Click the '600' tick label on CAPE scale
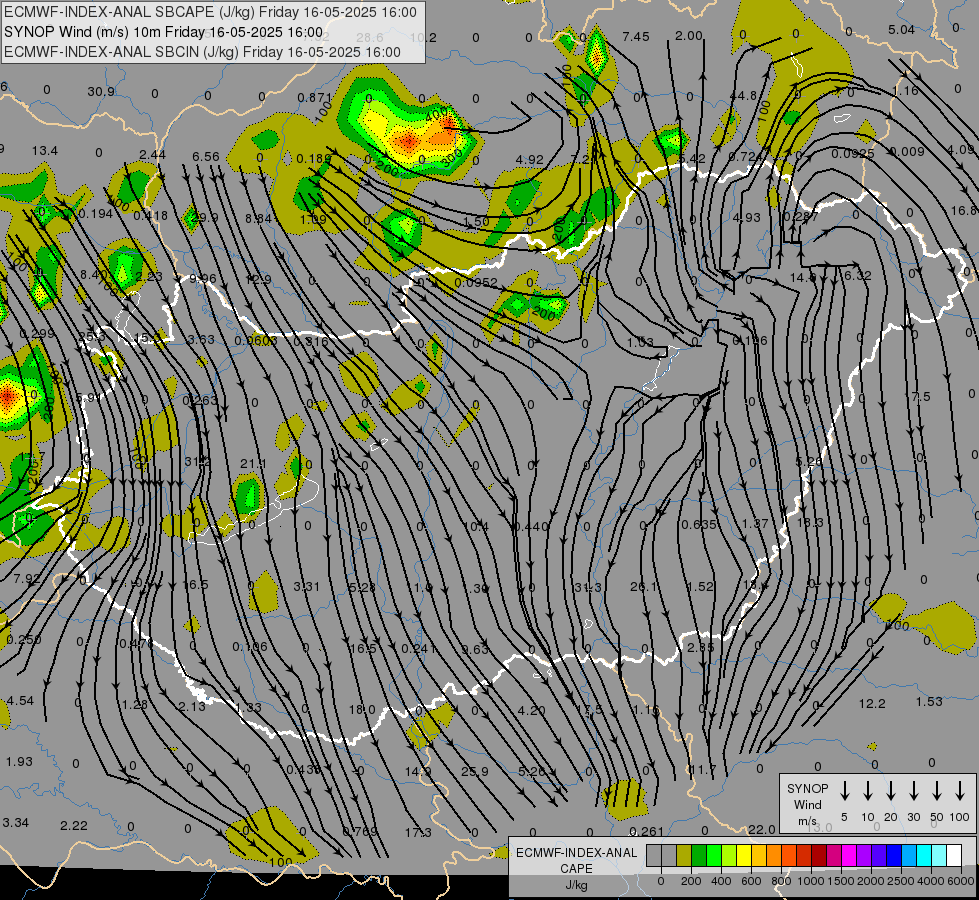 tap(751, 881)
